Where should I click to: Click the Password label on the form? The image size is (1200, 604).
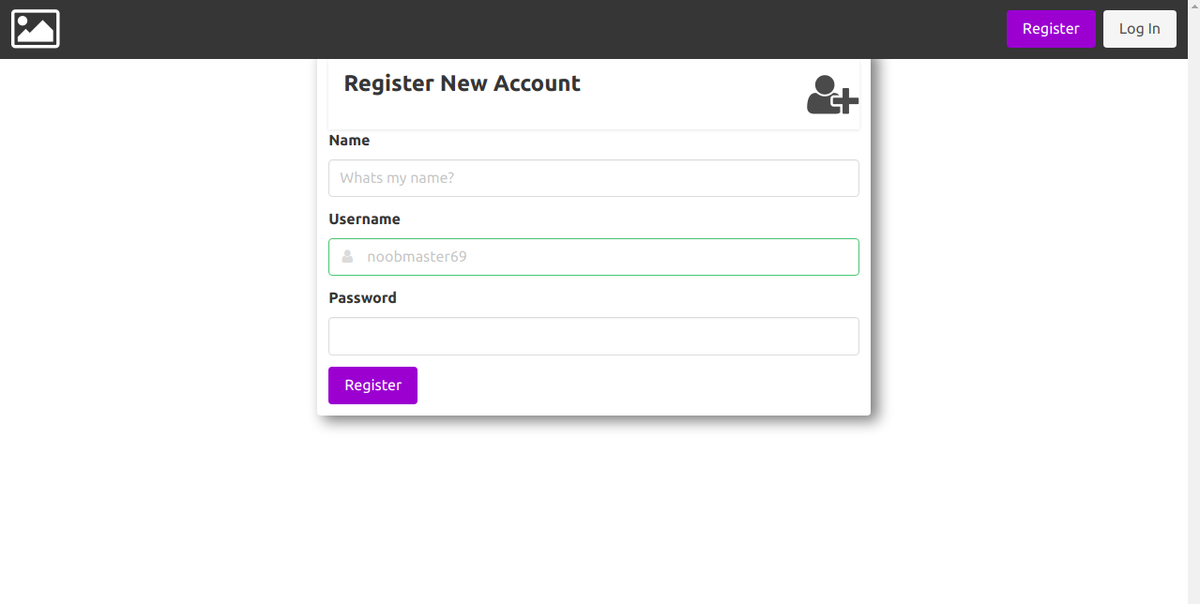coord(362,297)
